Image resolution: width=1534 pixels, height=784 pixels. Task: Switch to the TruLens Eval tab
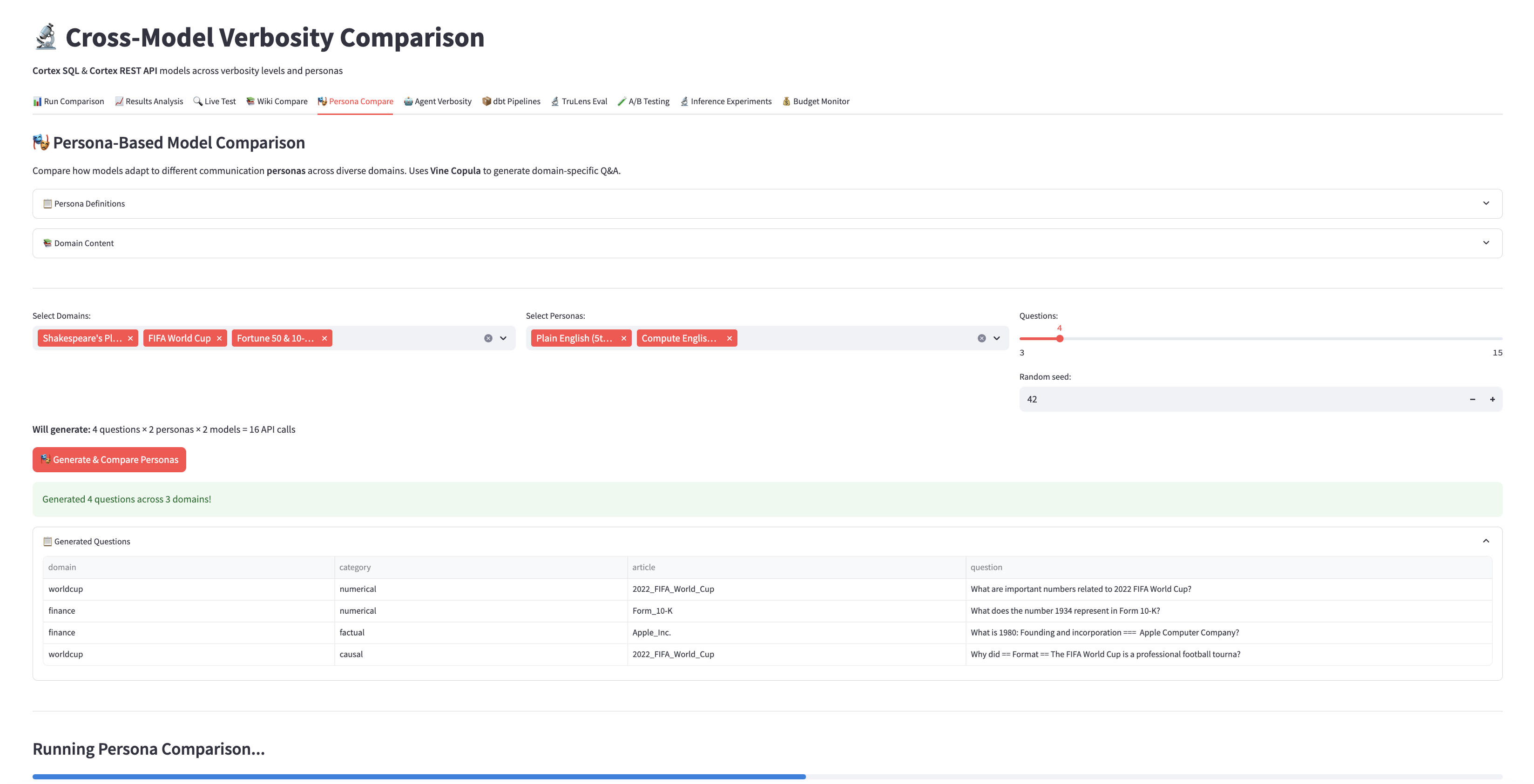coord(579,101)
